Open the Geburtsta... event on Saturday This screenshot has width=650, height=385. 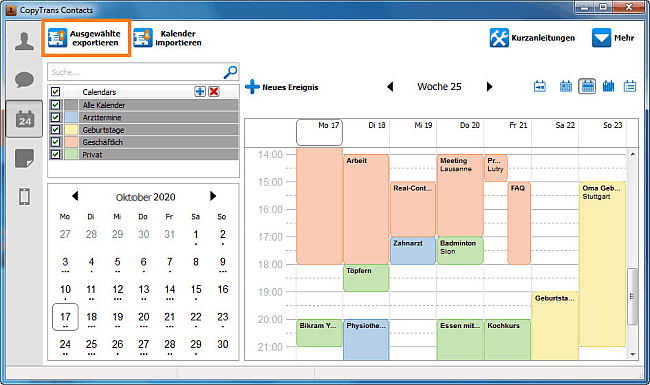[555, 326]
